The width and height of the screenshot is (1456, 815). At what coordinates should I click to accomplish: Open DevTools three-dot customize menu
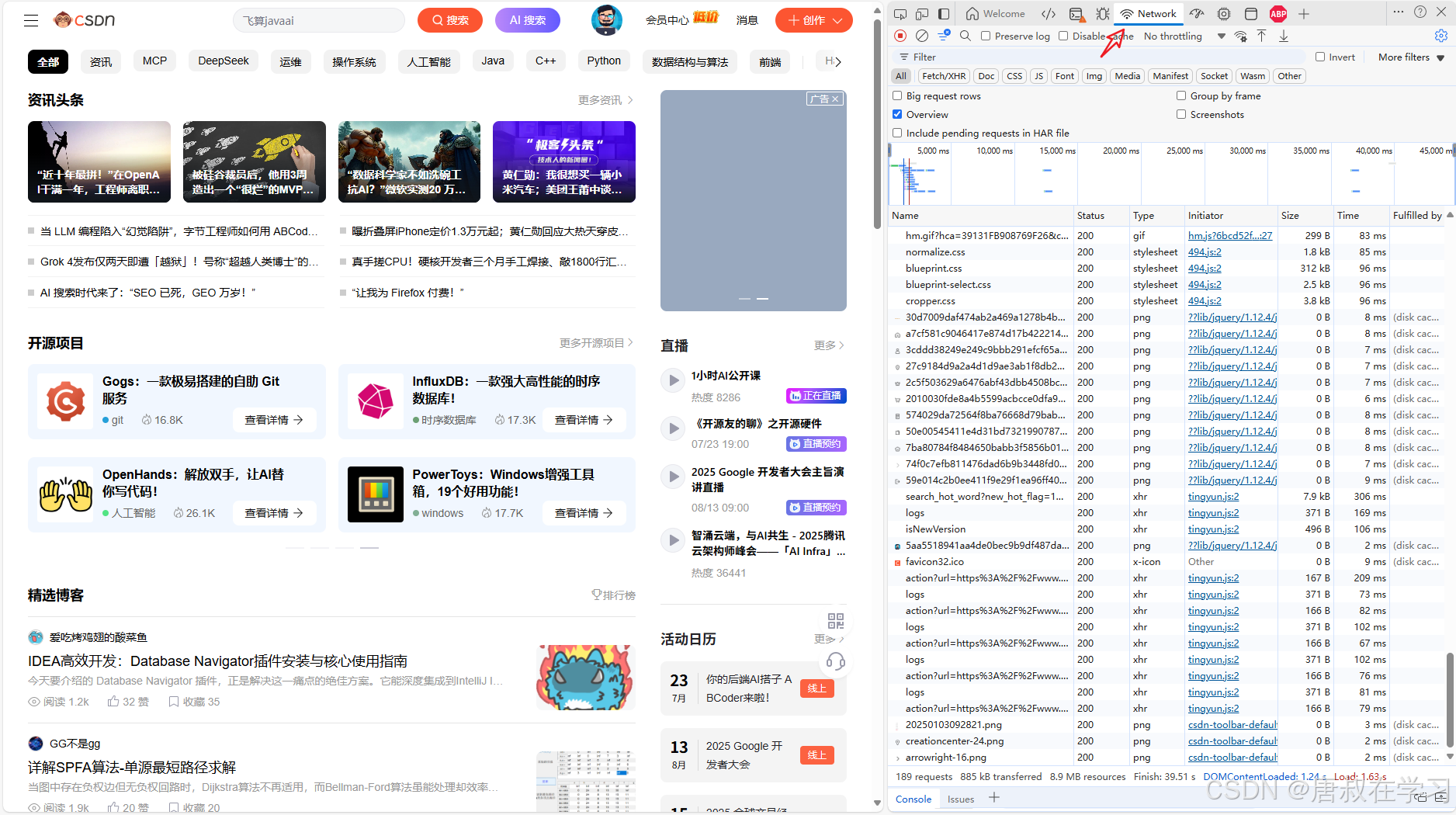[1399, 12]
